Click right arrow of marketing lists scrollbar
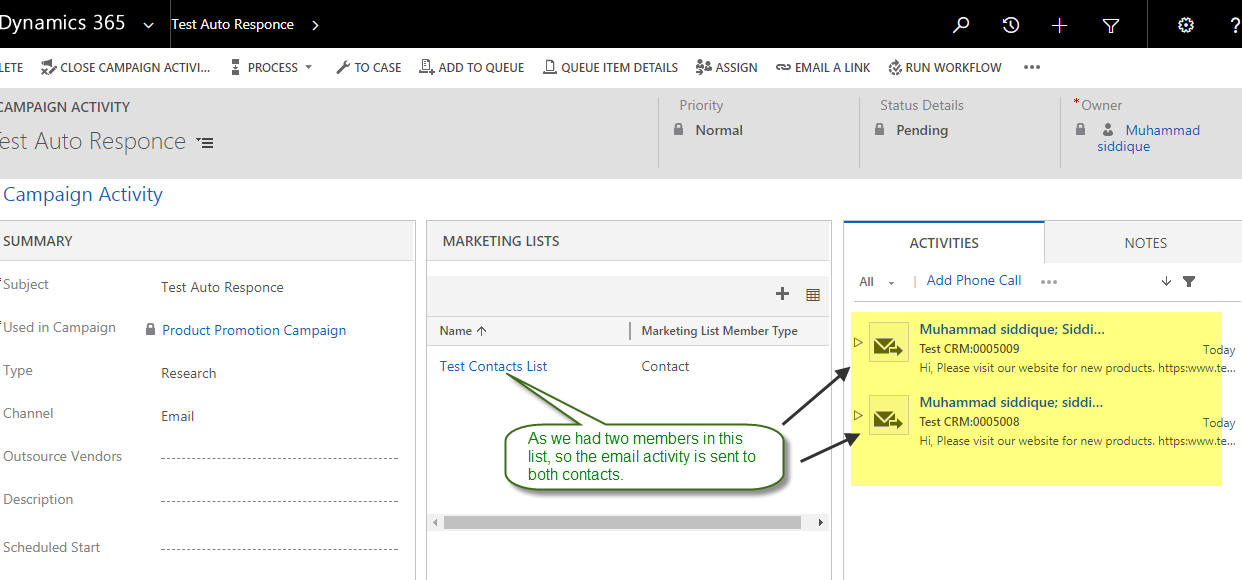This screenshot has height=580, width=1242. coord(821,522)
